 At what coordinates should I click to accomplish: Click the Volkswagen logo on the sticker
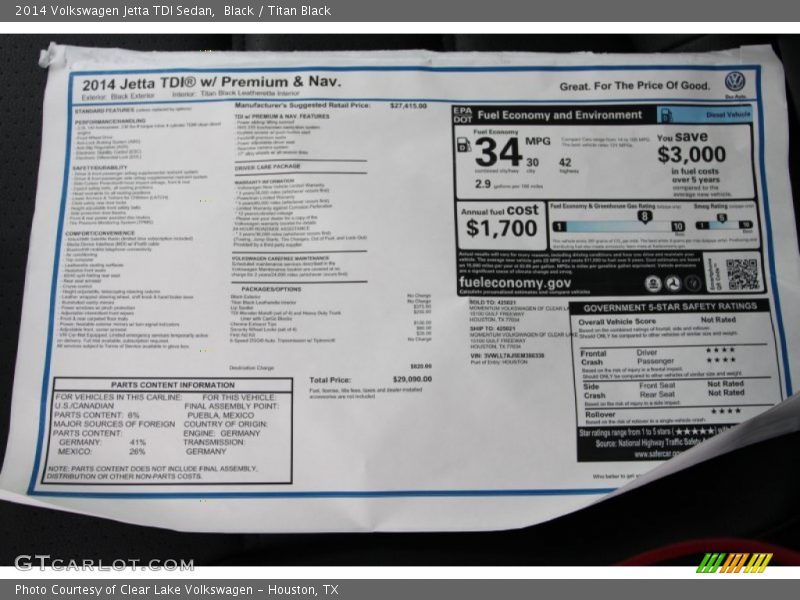(735, 81)
